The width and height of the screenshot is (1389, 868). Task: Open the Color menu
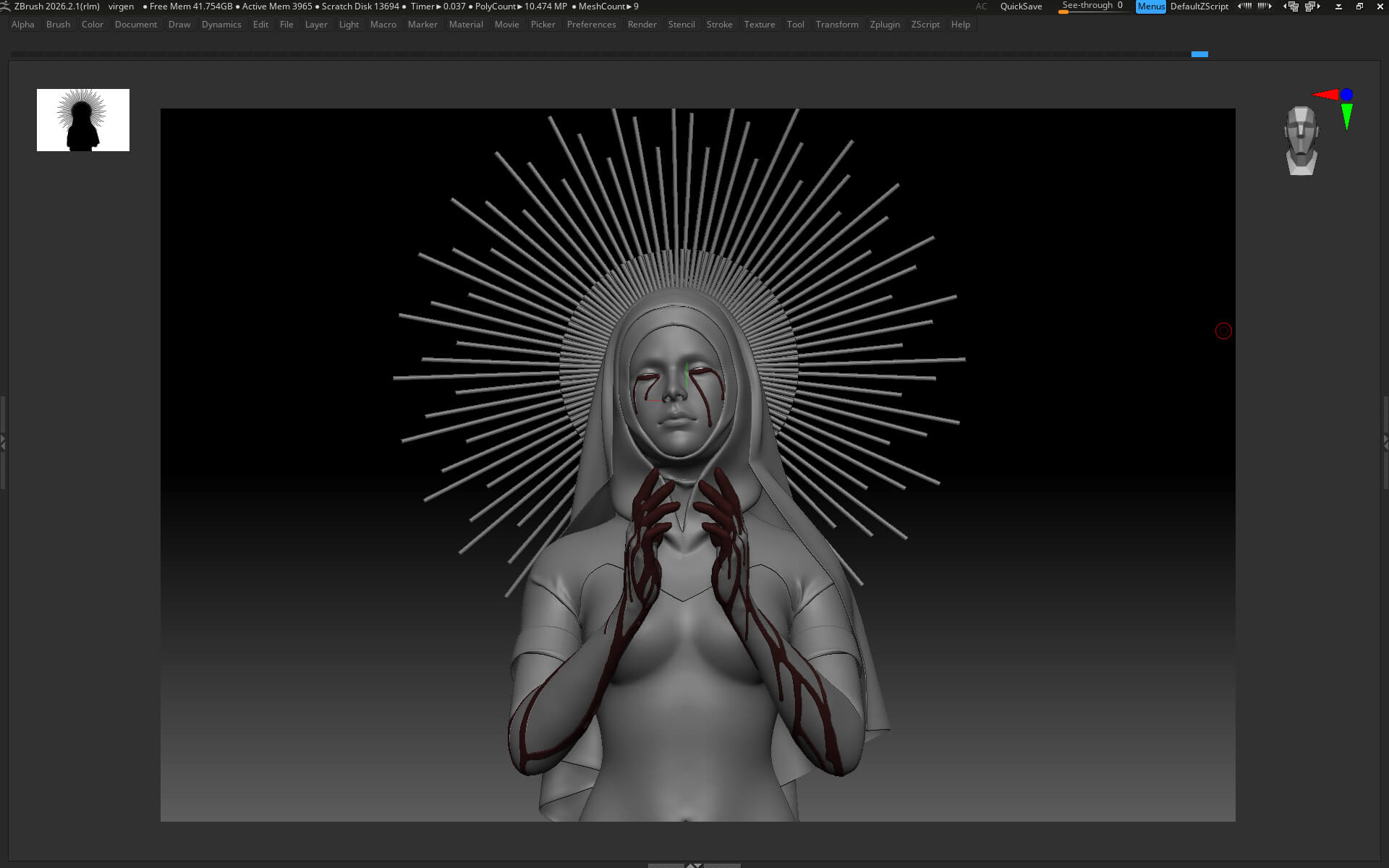click(x=93, y=25)
